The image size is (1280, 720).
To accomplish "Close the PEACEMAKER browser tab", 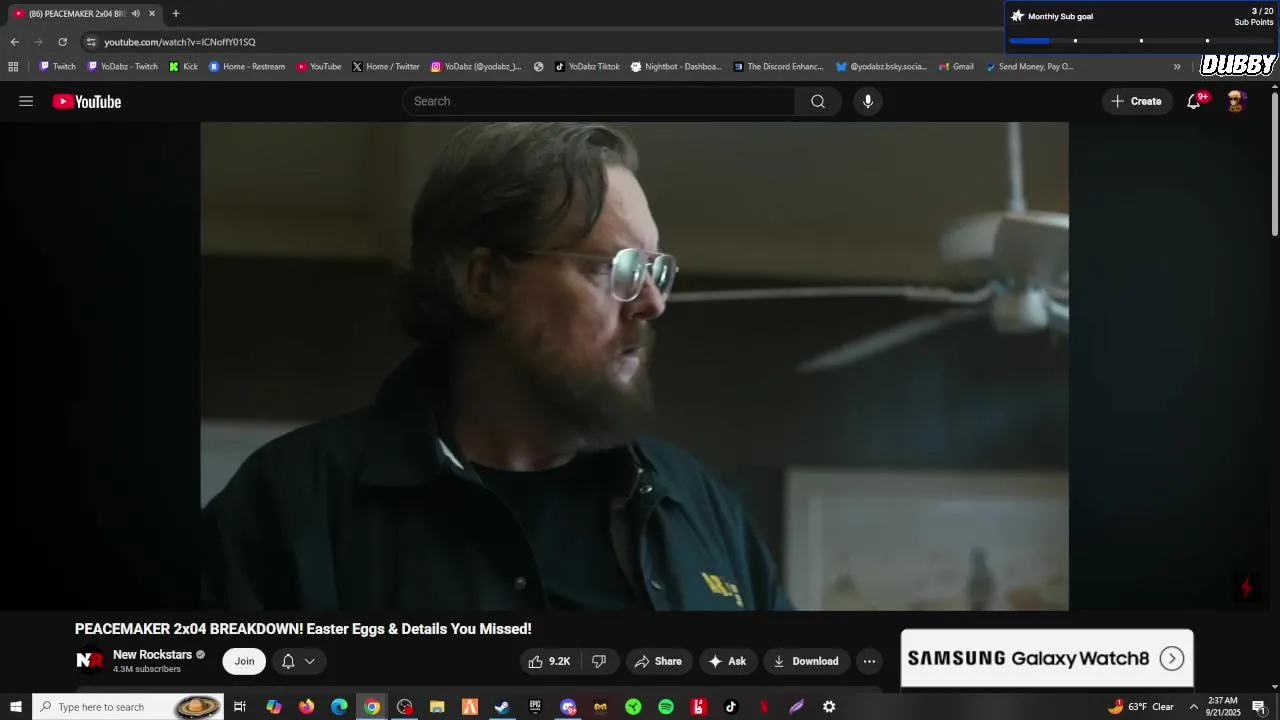I will 152,14.
